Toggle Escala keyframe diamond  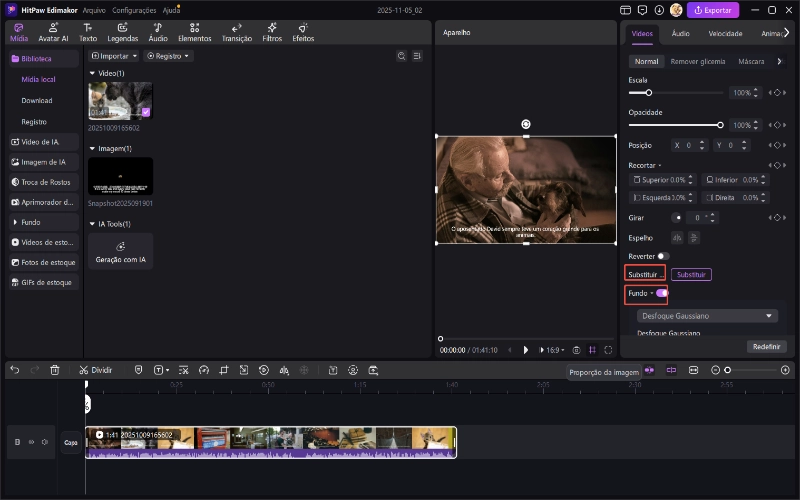pyautogui.click(x=777, y=93)
